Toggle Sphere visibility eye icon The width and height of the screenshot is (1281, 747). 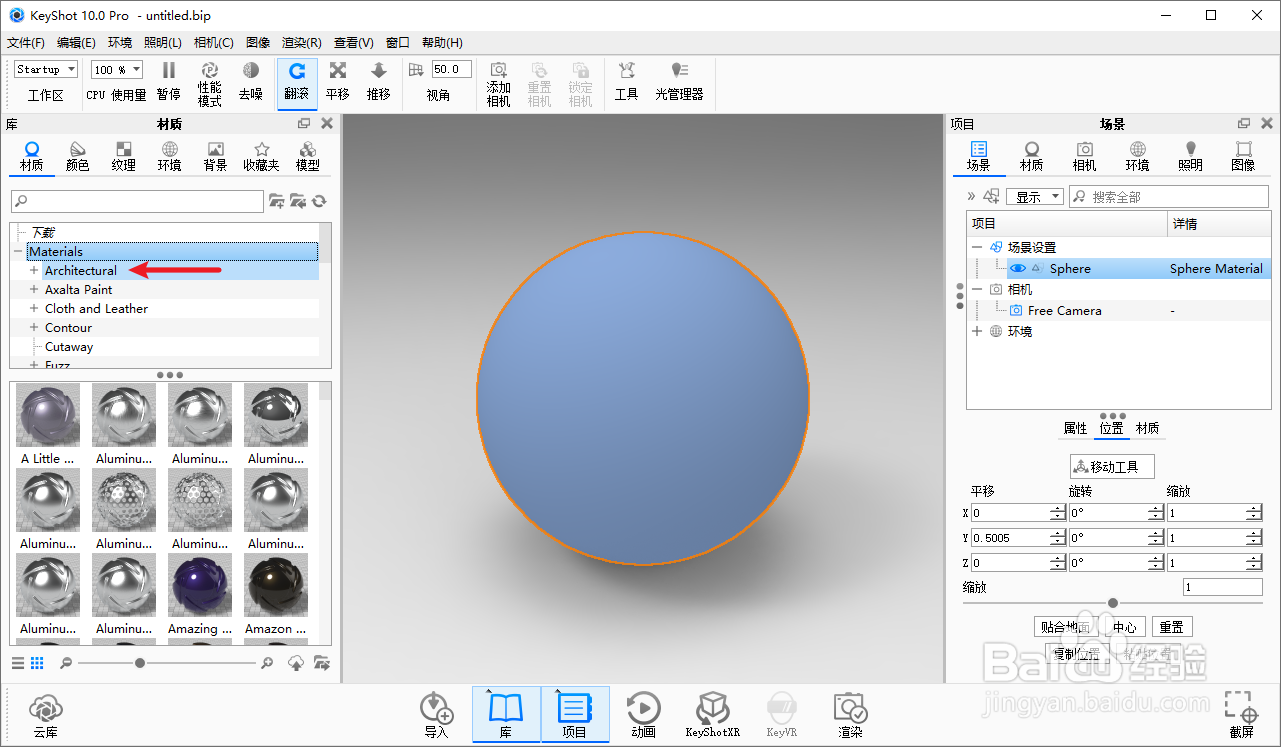pyautogui.click(x=1018, y=268)
